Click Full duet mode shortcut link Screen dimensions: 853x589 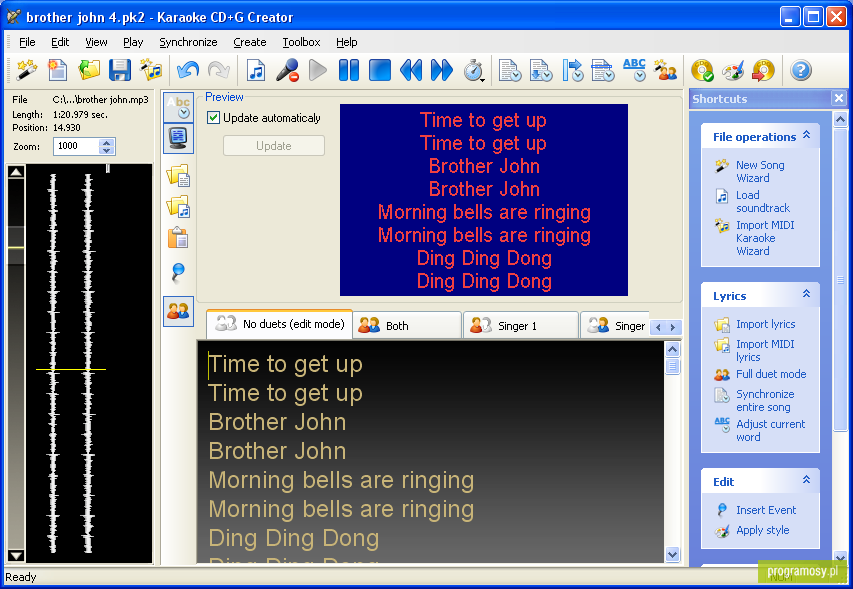(x=771, y=374)
